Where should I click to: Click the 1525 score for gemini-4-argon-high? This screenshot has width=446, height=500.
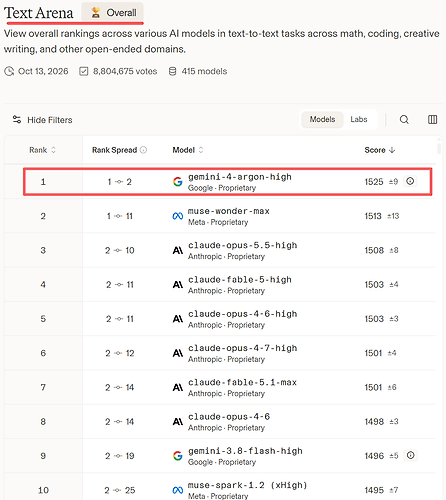[x=374, y=182]
